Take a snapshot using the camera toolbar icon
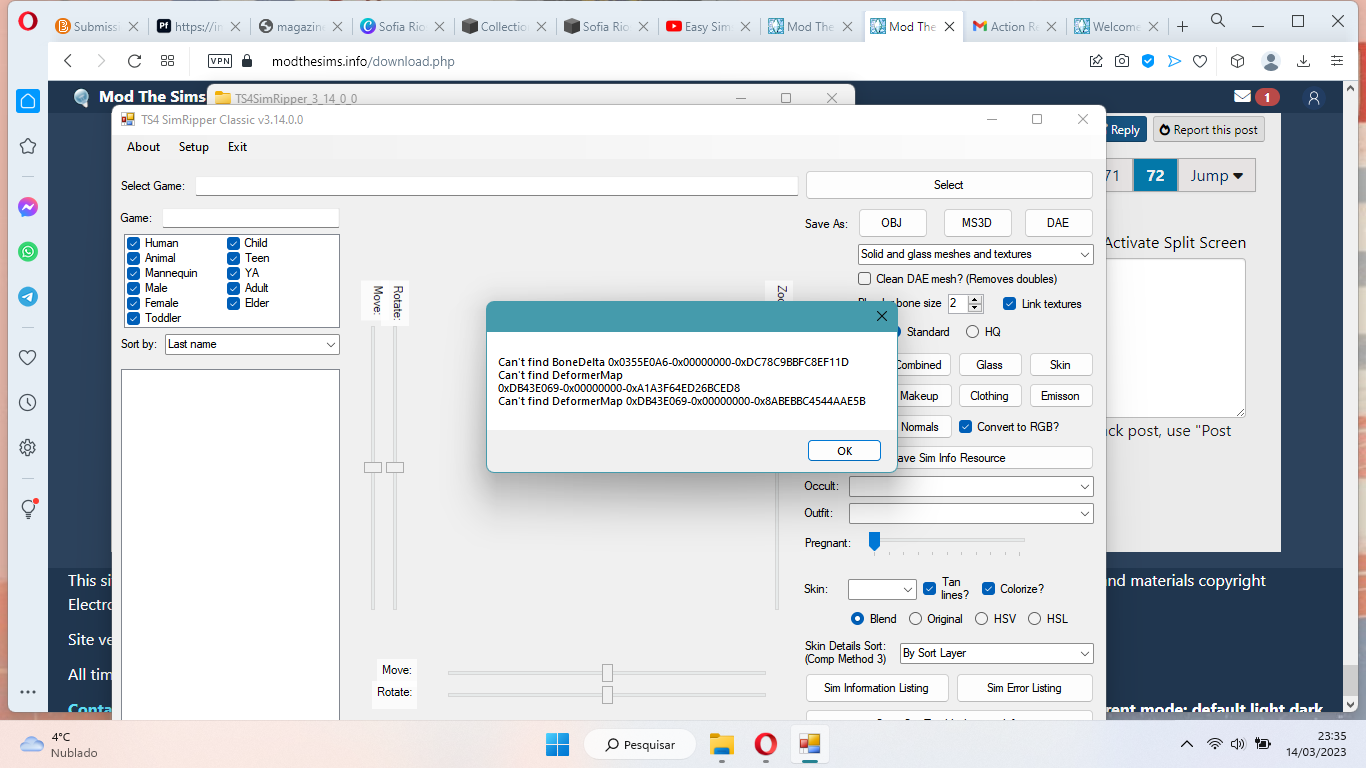This screenshot has width=1366, height=768. point(1122,61)
